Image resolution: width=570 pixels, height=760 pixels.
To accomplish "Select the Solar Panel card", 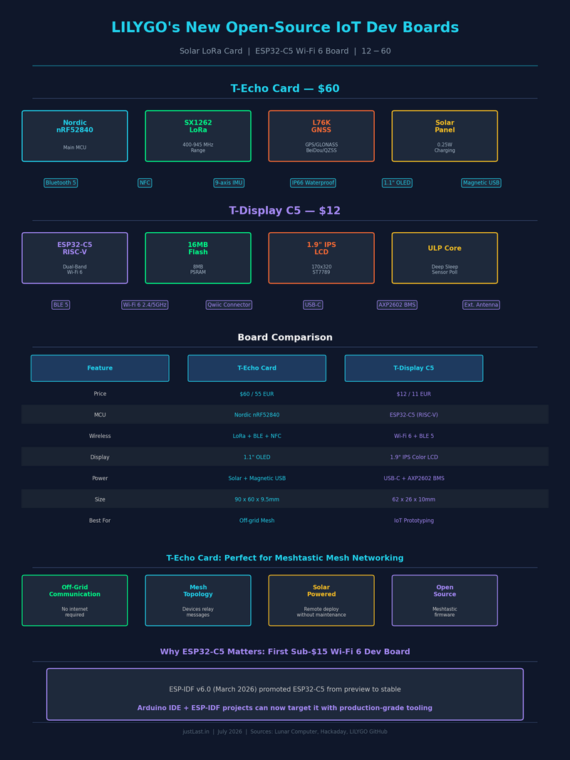I will pyautogui.click(x=444, y=136).
